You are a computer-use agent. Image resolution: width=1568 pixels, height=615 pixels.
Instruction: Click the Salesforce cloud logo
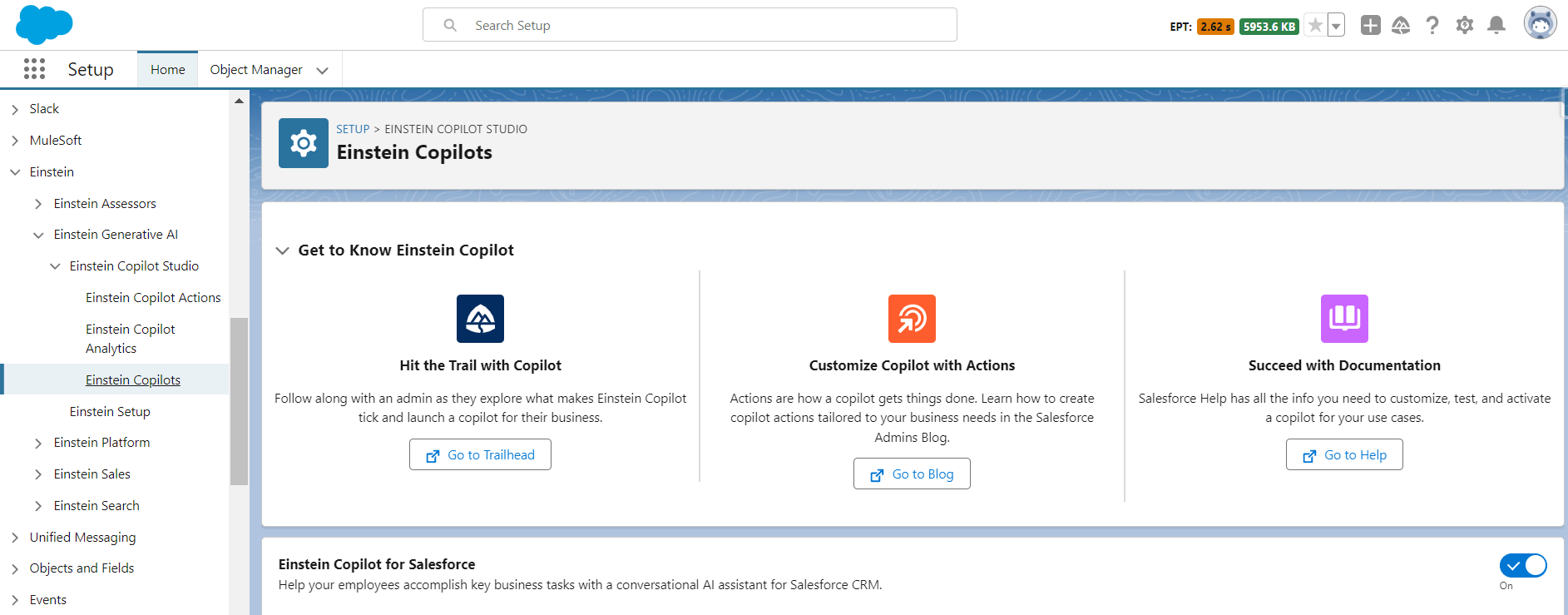click(x=44, y=24)
